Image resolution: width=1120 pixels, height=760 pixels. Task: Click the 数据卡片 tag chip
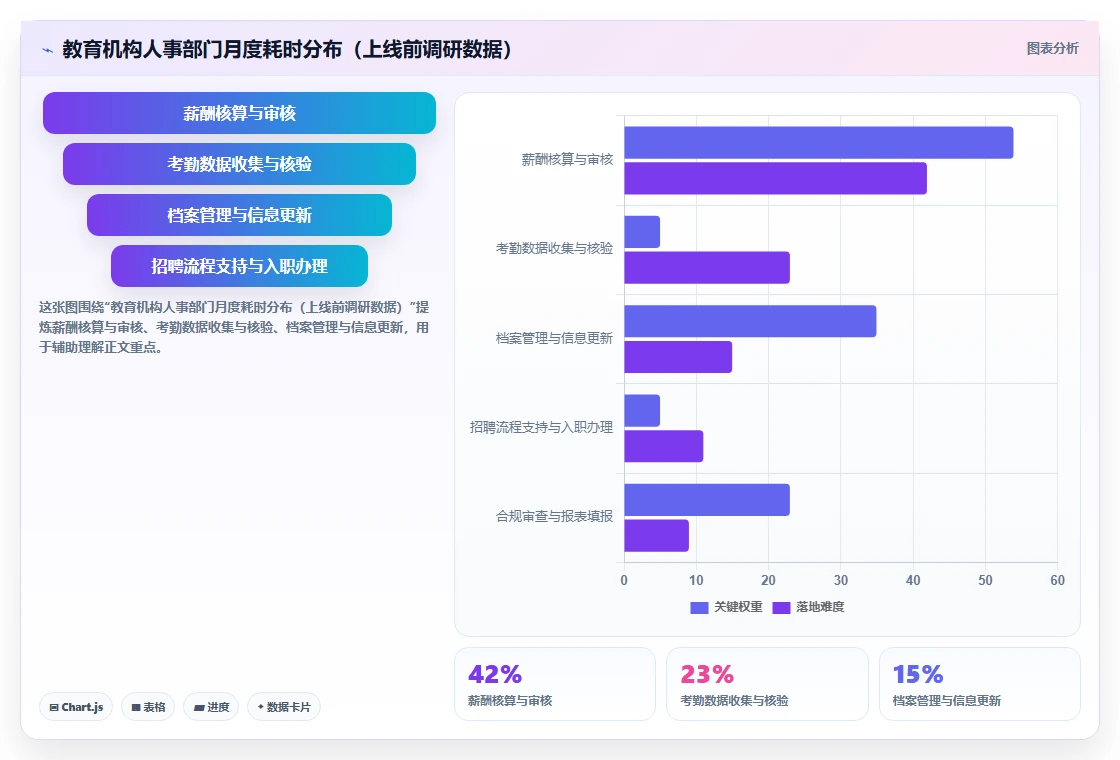[284, 707]
